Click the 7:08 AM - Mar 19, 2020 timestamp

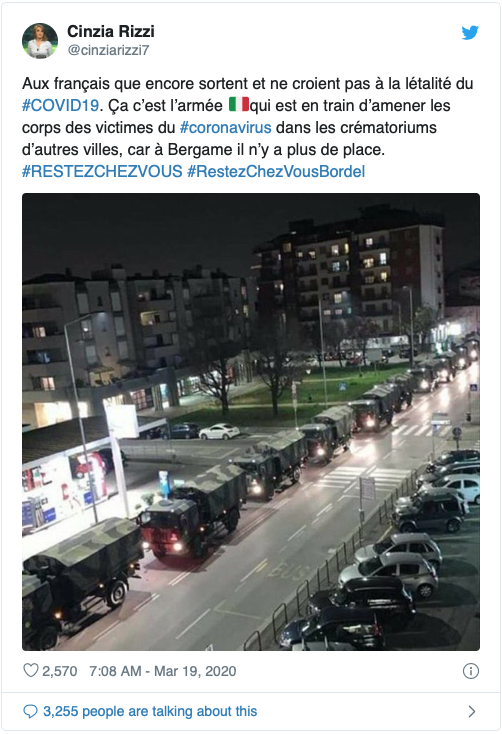(162, 671)
